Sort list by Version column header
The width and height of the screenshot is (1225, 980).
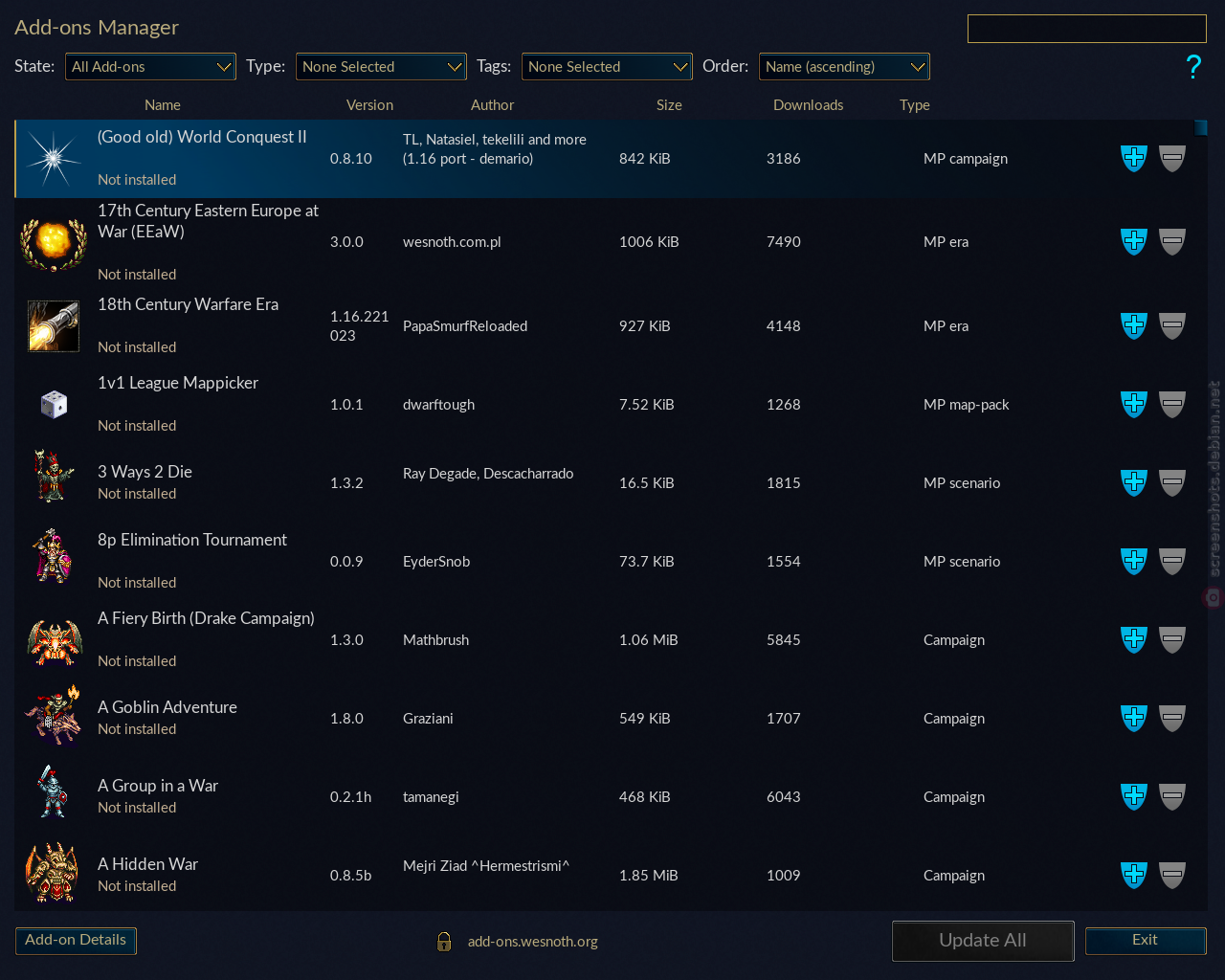point(369,105)
